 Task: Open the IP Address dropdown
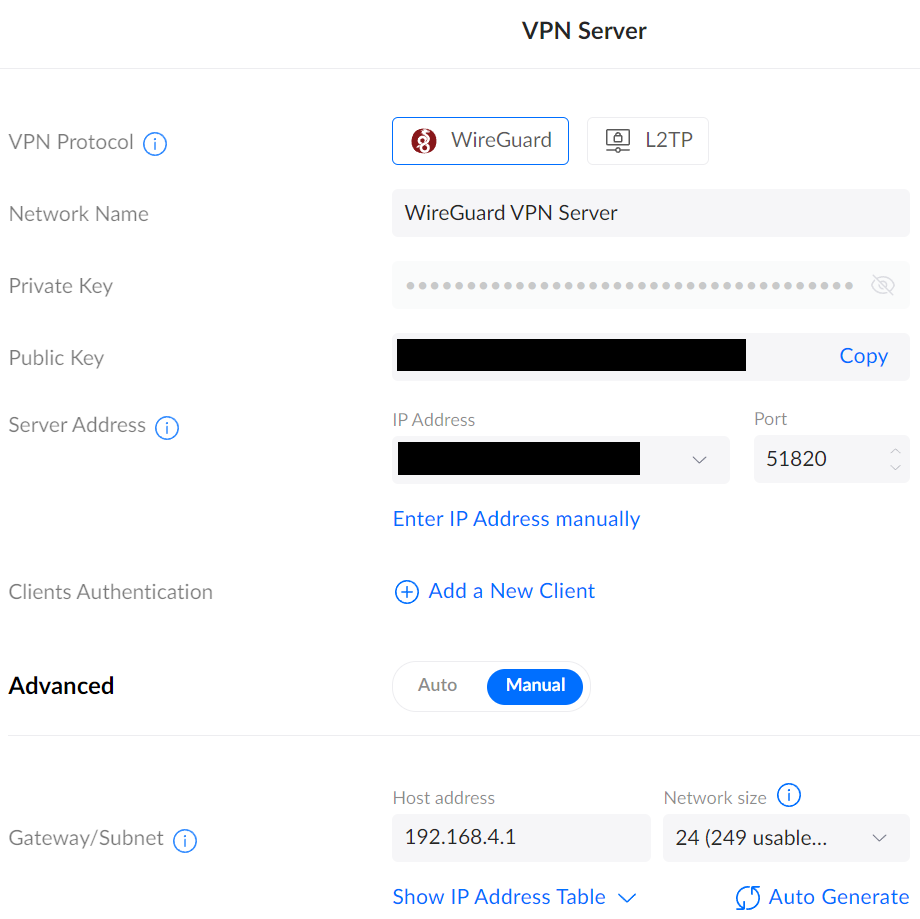pos(560,460)
